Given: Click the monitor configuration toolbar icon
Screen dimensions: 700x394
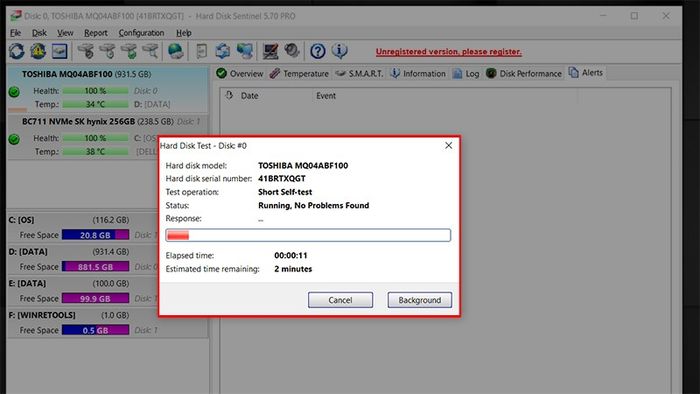Looking at the screenshot, I should (x=271, y=51).
